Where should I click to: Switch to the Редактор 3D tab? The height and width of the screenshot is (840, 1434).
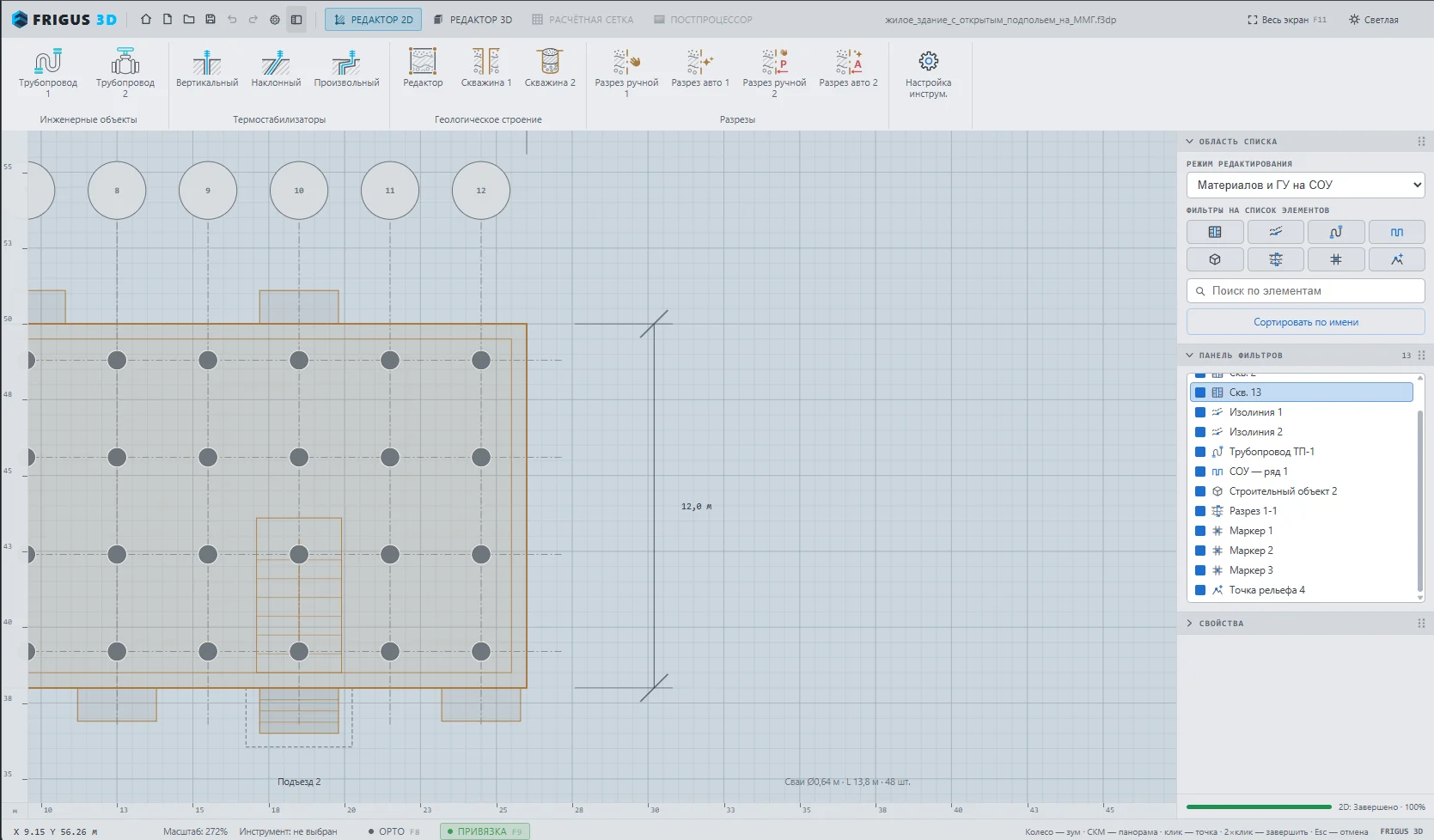[472, 20]
